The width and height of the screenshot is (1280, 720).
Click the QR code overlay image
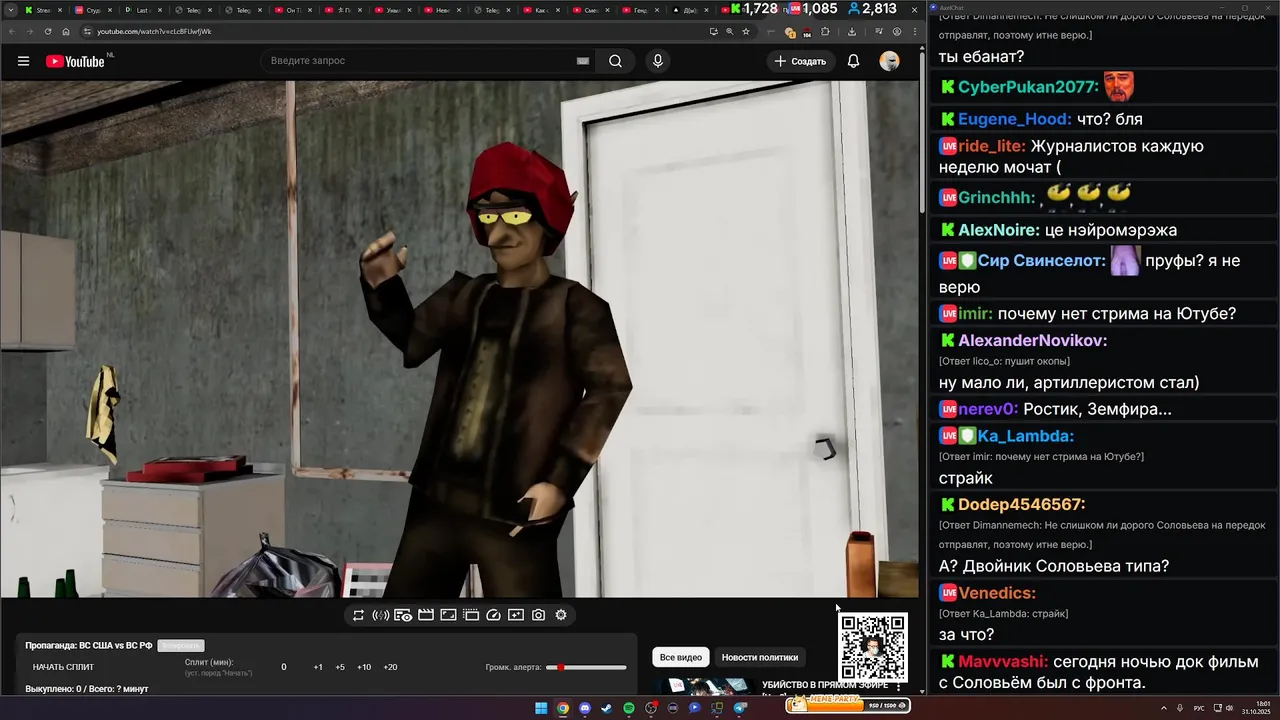click(x=873, y=648)
